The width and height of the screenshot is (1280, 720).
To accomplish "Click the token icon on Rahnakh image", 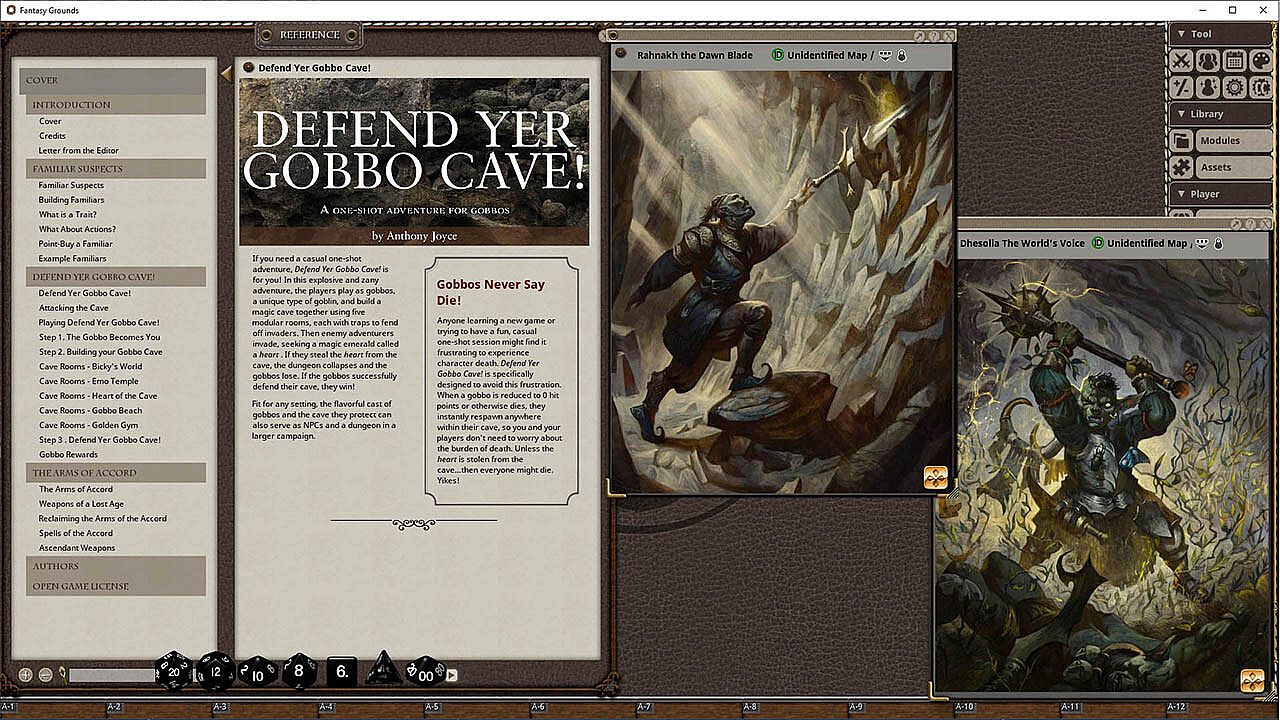I will 936,478.
